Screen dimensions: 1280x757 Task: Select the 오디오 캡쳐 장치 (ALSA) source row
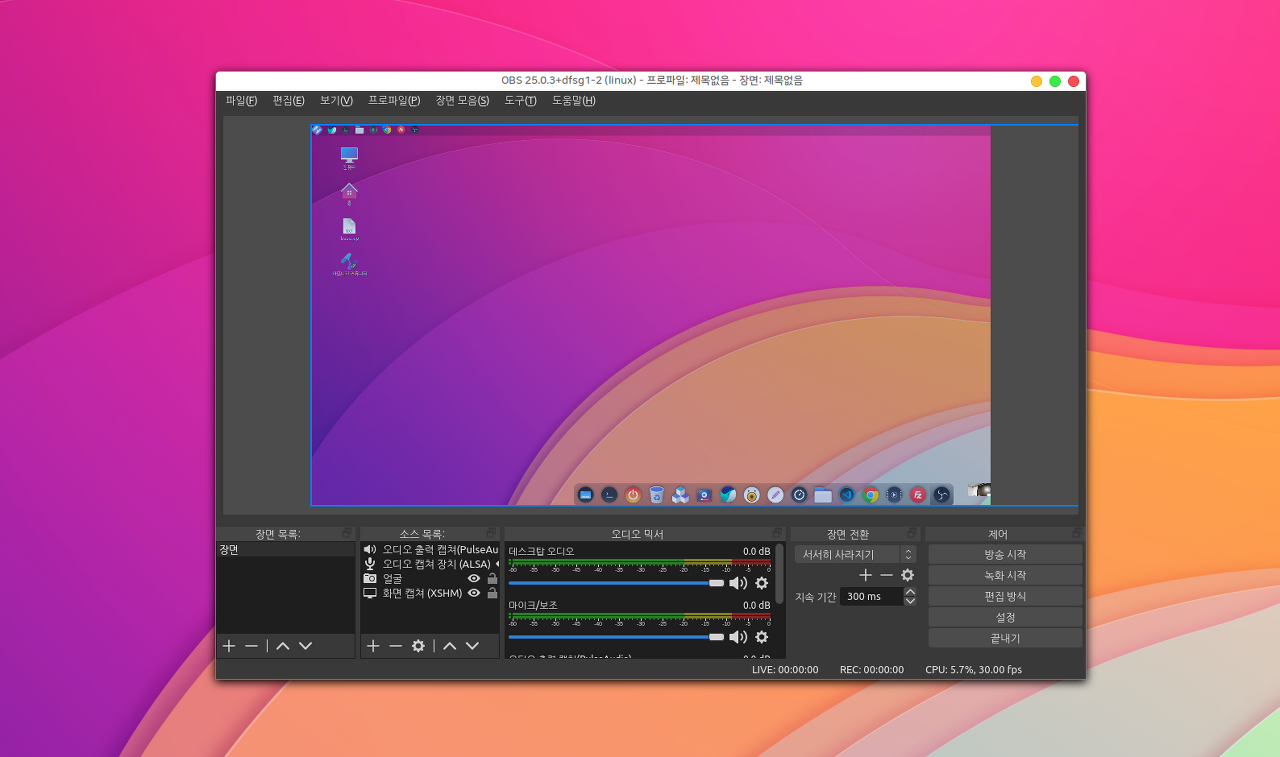(430, 564)
